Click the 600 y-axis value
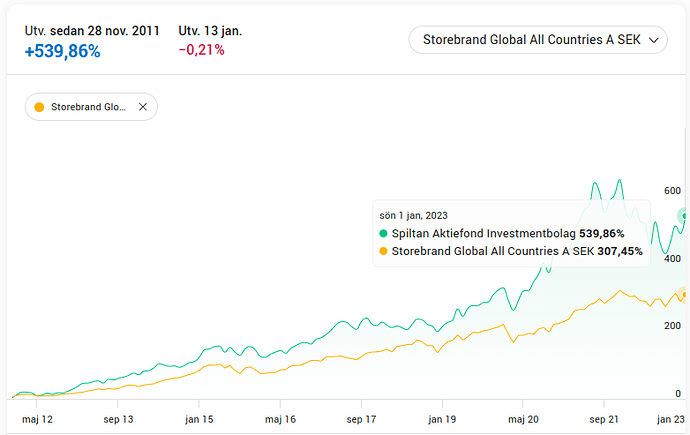This screenshot has width=690, height=435. [x=672, y=190]
